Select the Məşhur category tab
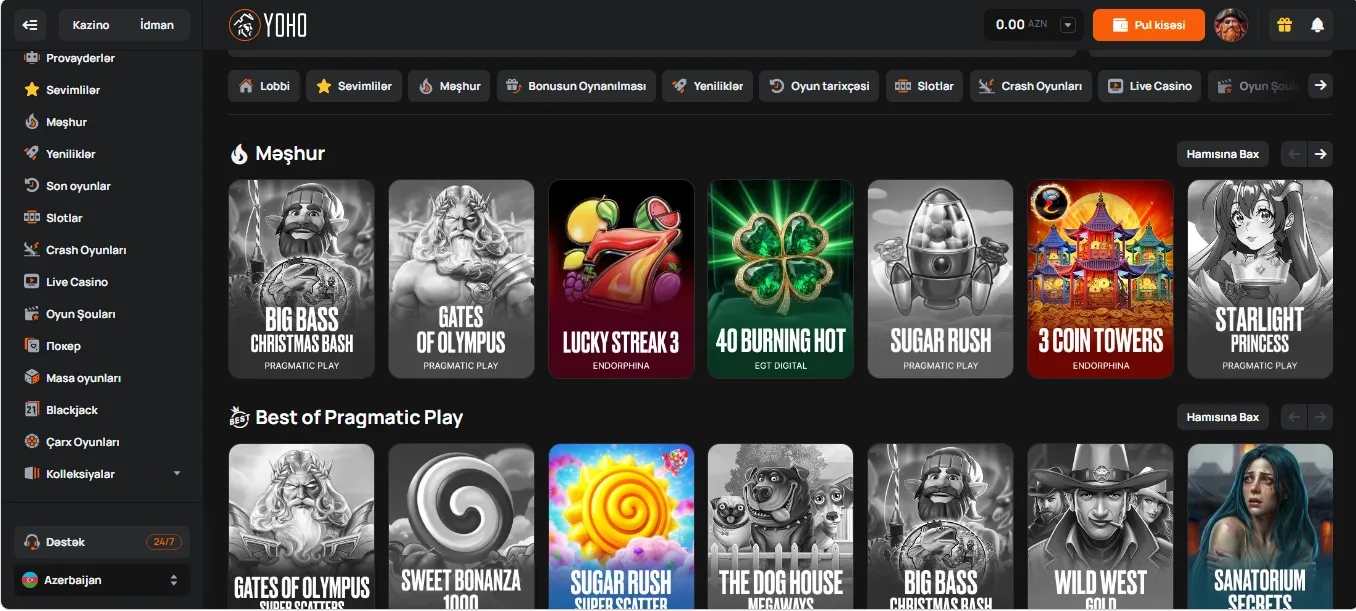1356x611 pixels. click(x=450, y=86)
